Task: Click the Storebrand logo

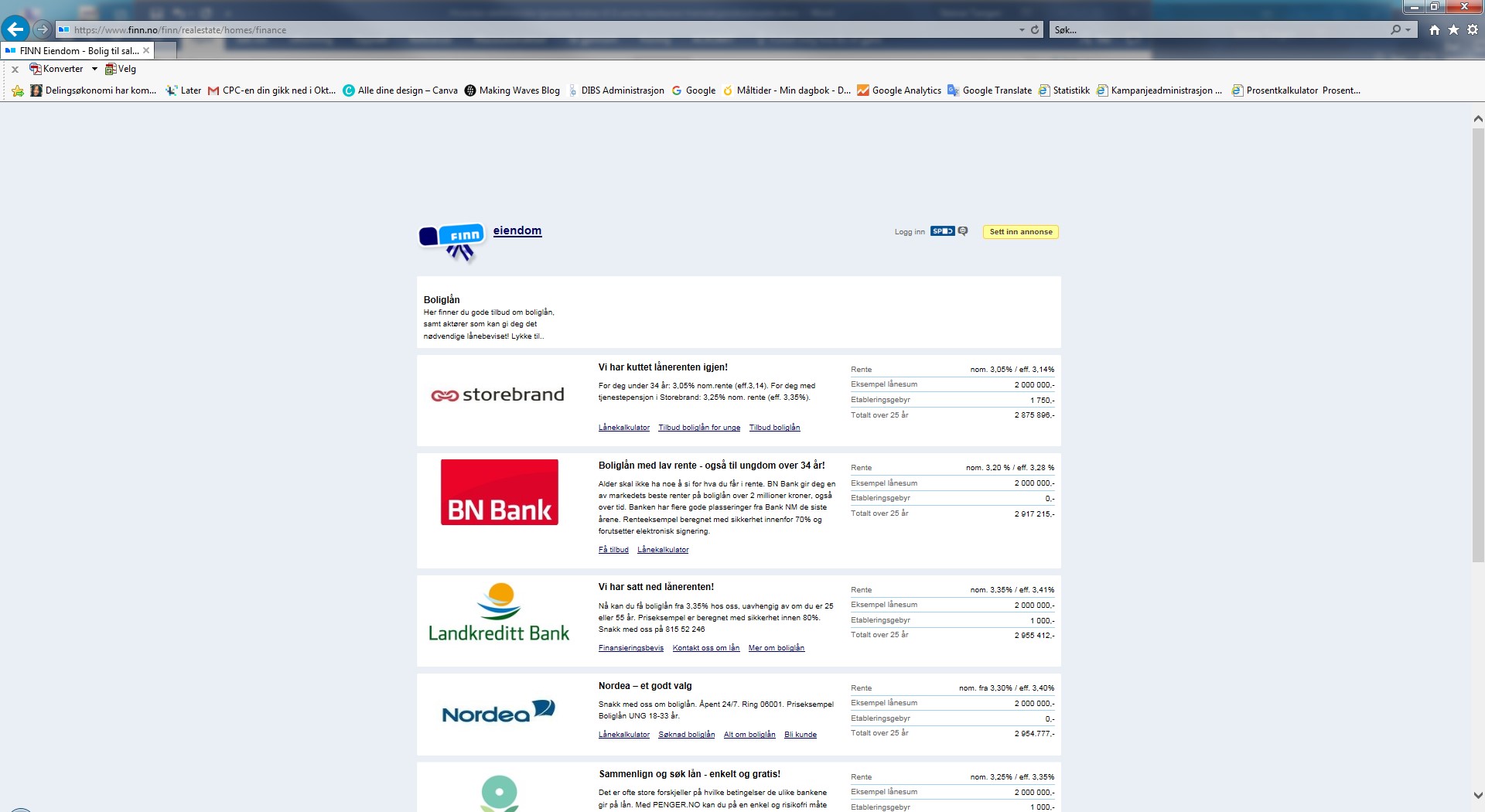Action: 497,395
